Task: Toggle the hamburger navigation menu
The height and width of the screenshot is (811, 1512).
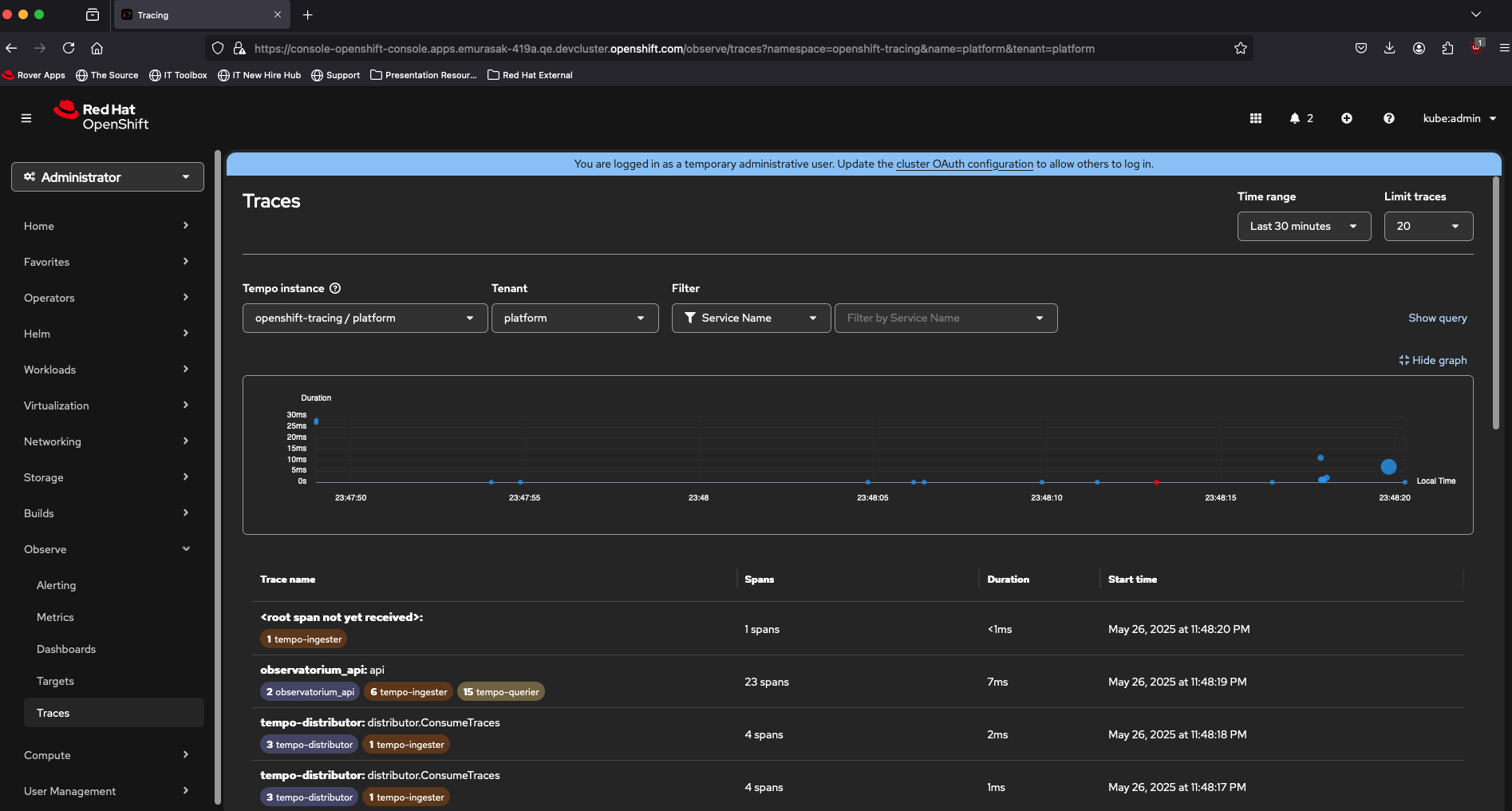Action: [x=26, y=118]
